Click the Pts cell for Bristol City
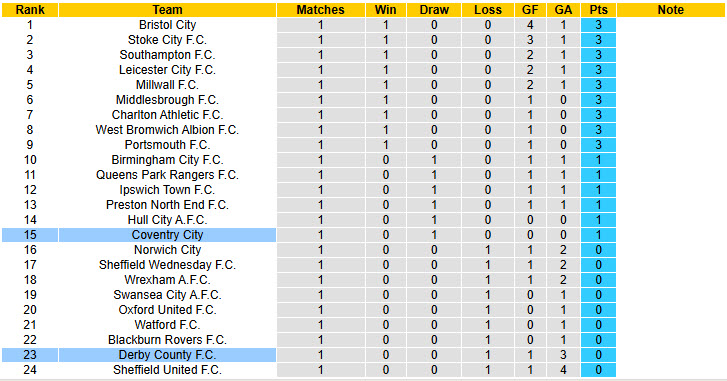 (x=598, y=25)
